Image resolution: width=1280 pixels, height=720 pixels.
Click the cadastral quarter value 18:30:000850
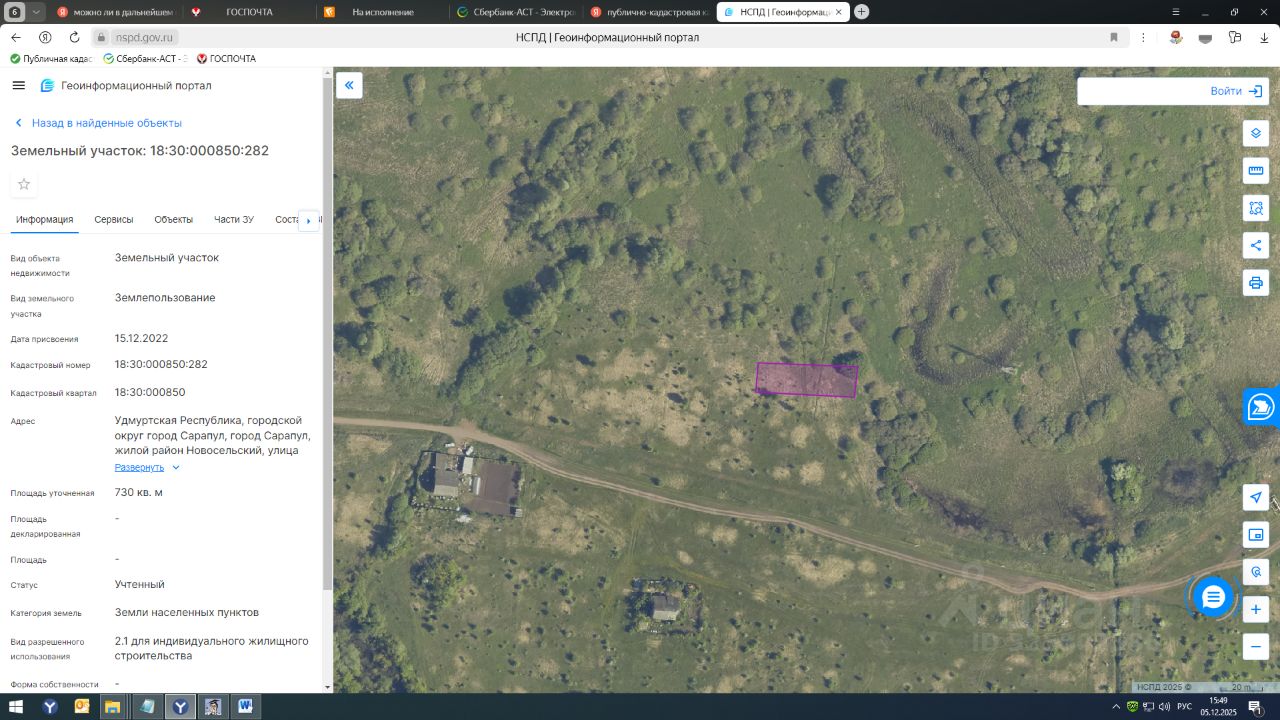click(x=150, y=392)
